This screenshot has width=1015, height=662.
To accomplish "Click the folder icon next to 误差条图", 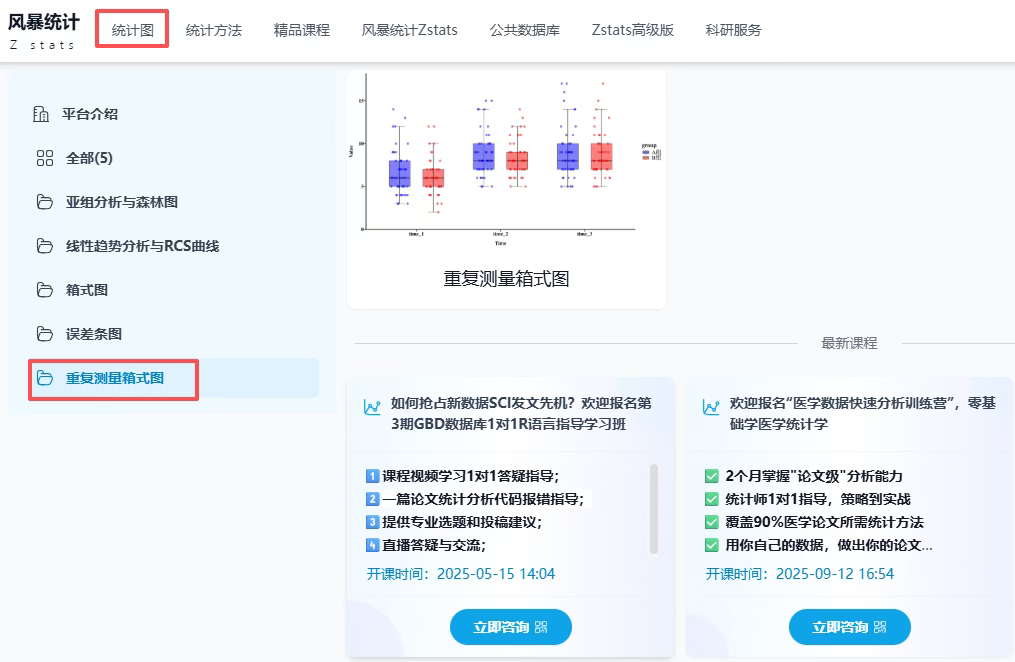I will (44, 334).
